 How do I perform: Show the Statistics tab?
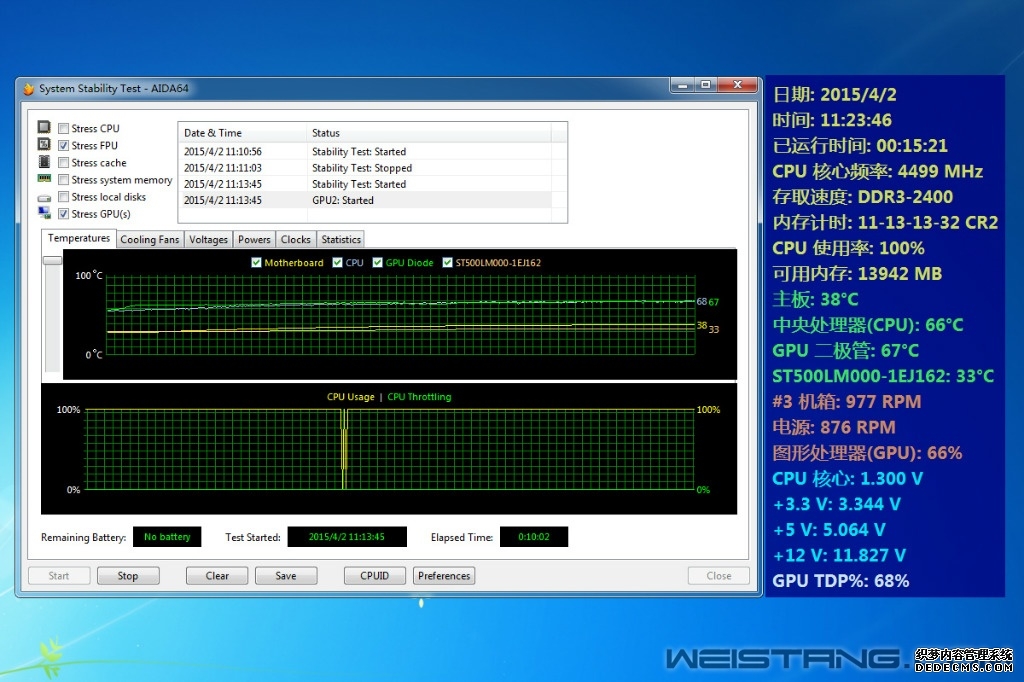pos(341,240)
